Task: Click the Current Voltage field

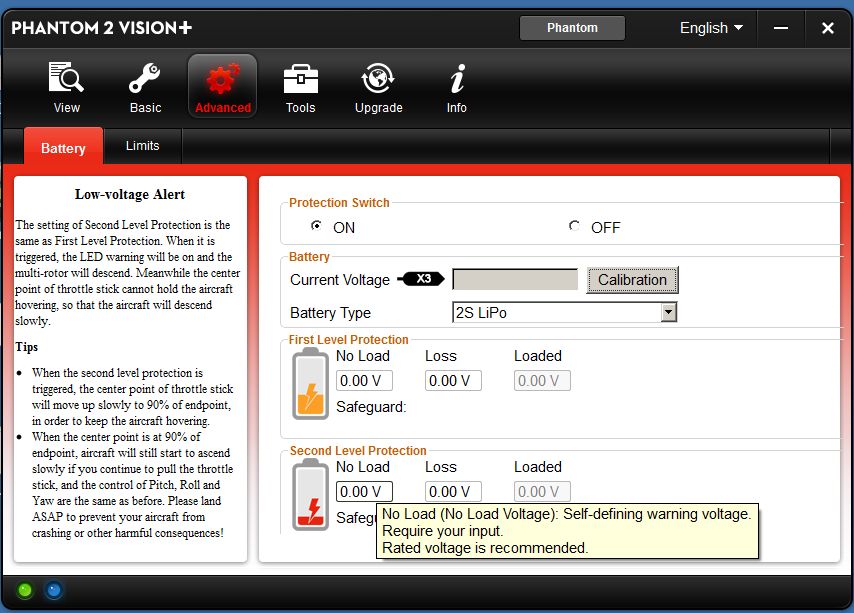Action: click(515, 279)
